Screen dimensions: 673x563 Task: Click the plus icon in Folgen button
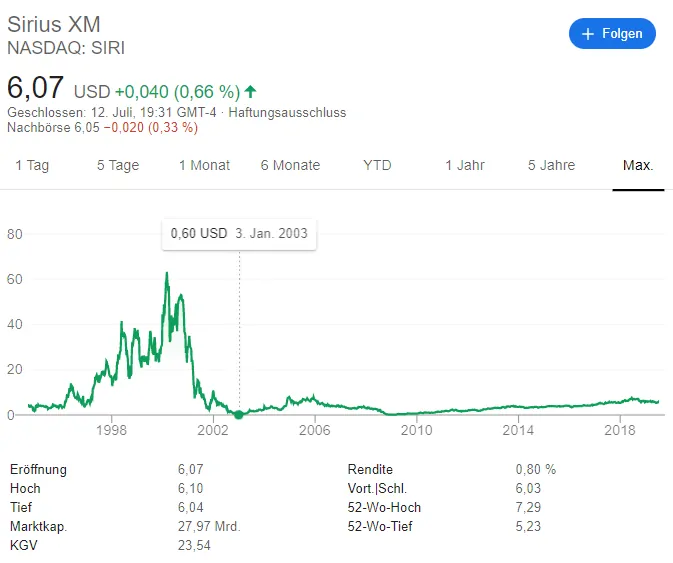click(588, 34)
